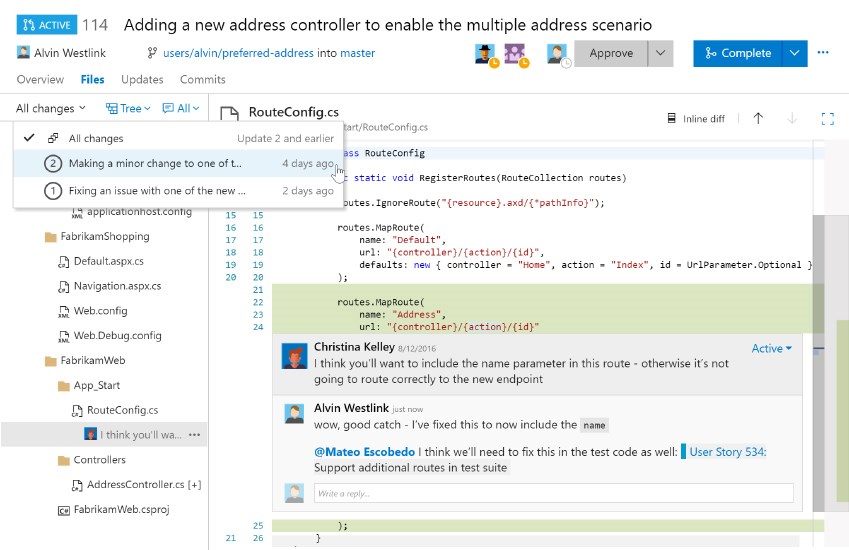Open the more actions ellipsis menu
849x550 pixels.
click(823, 53)
